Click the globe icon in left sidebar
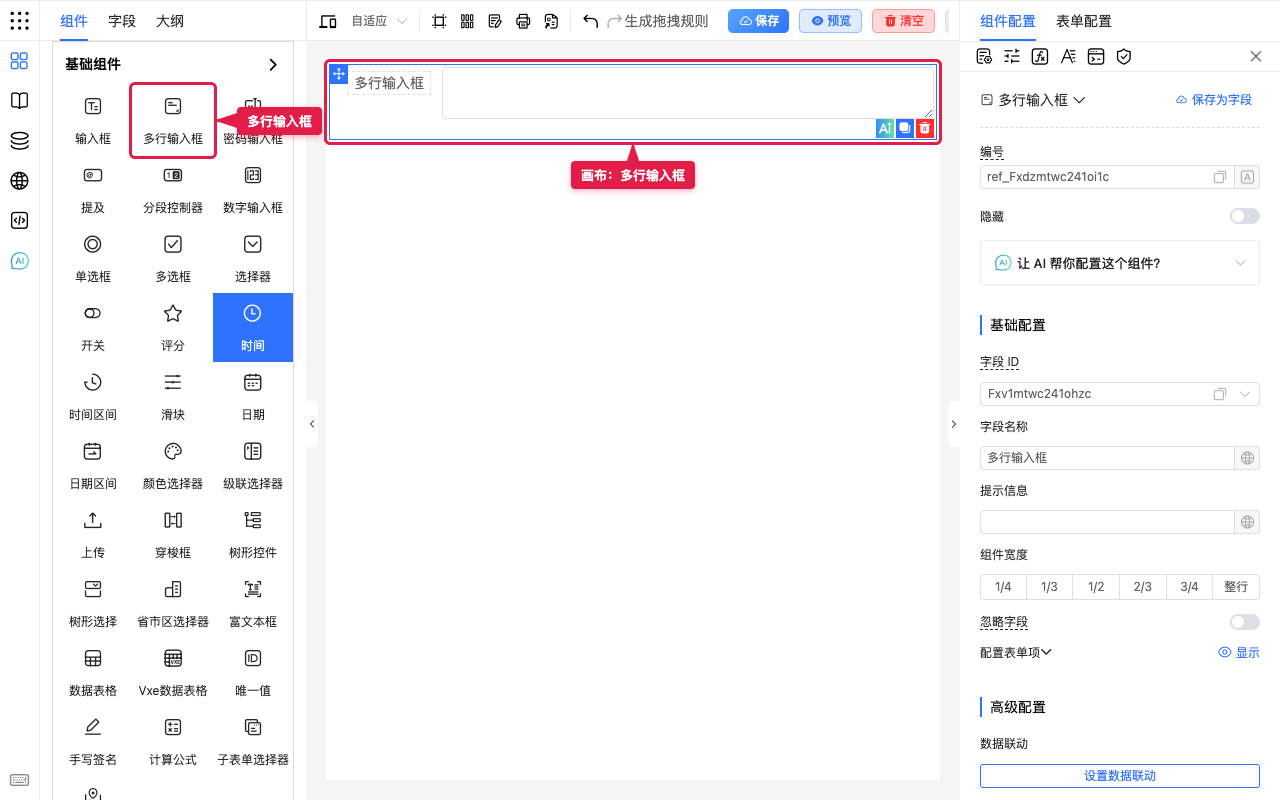The height and width of the screenshot is (800, 1280). point(19,181)
